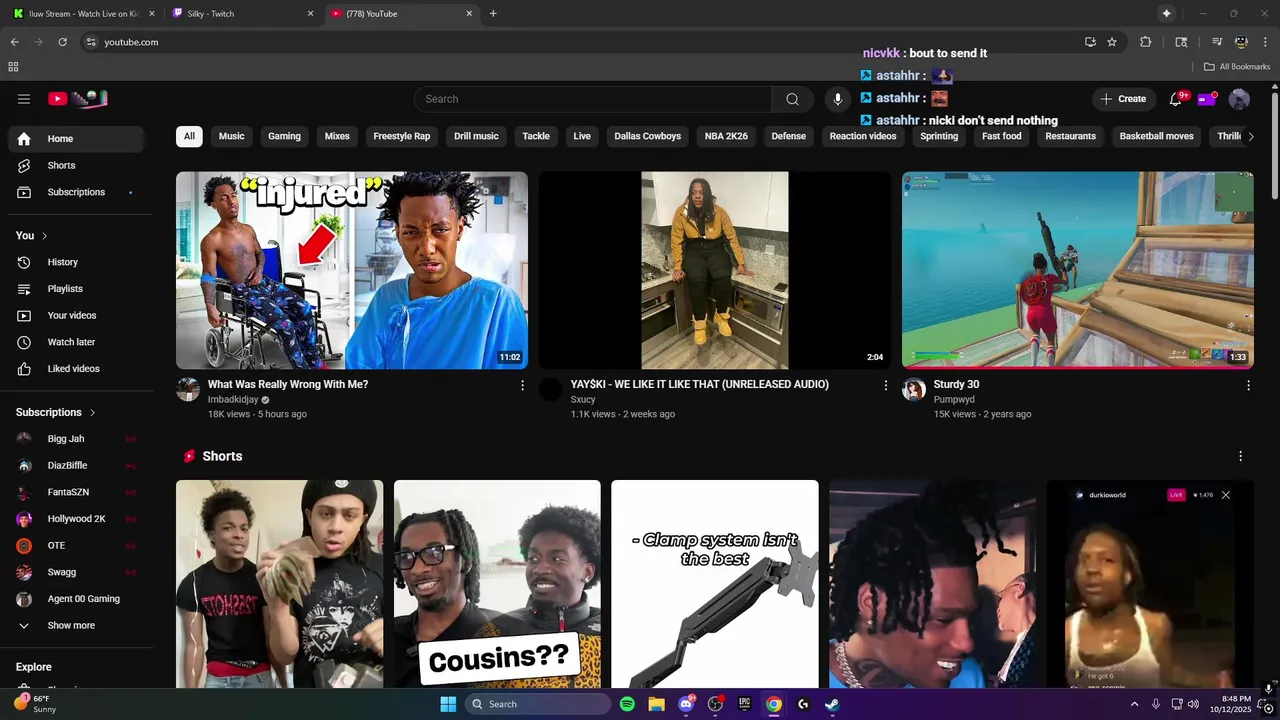Open more options for 'What Was Really Wrong With Me?'
1280x720 pixels.
(x=522, y=385)
